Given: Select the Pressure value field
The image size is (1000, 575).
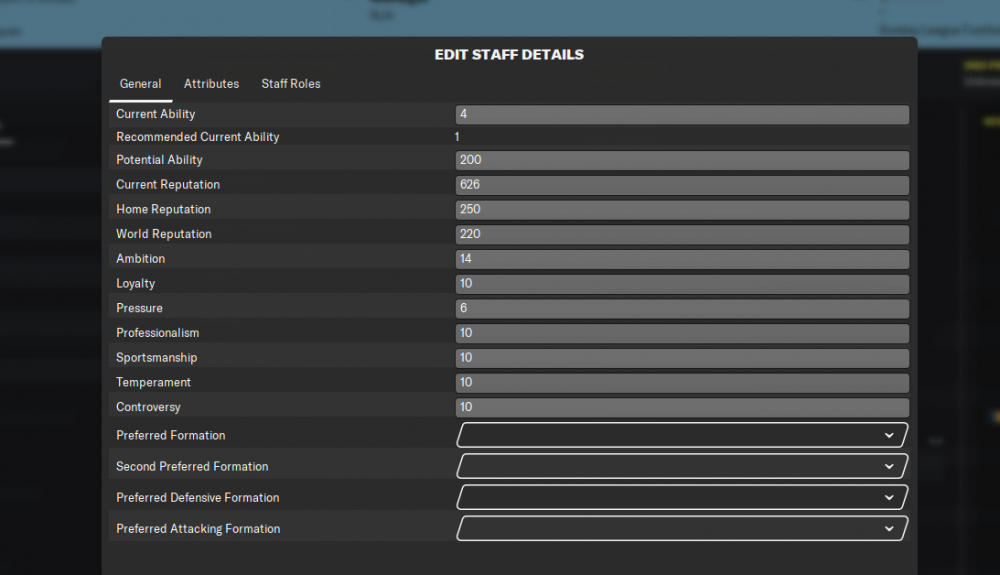Looking at the screenshot, I should [x=682, y=309].
